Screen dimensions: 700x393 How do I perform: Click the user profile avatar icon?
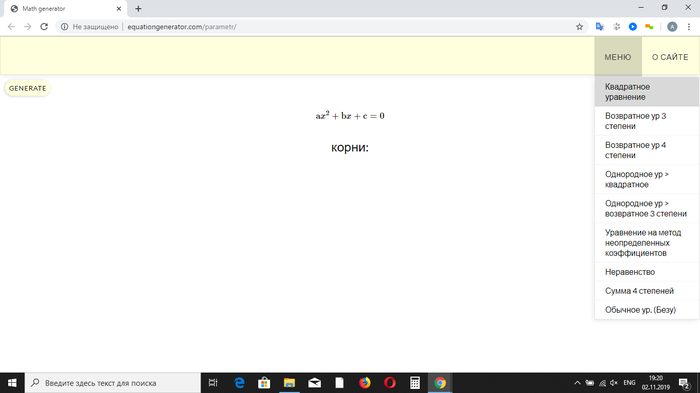click(x=672, y=27)
